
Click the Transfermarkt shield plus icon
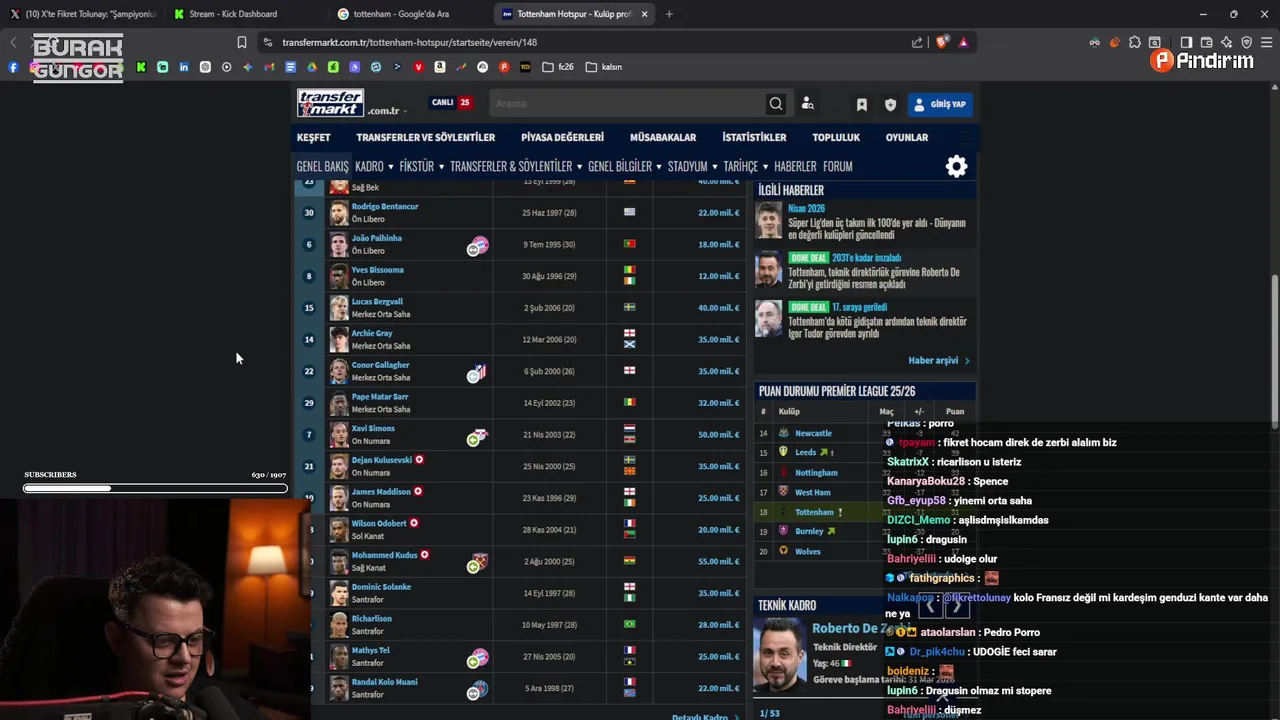tap(890, 104)
